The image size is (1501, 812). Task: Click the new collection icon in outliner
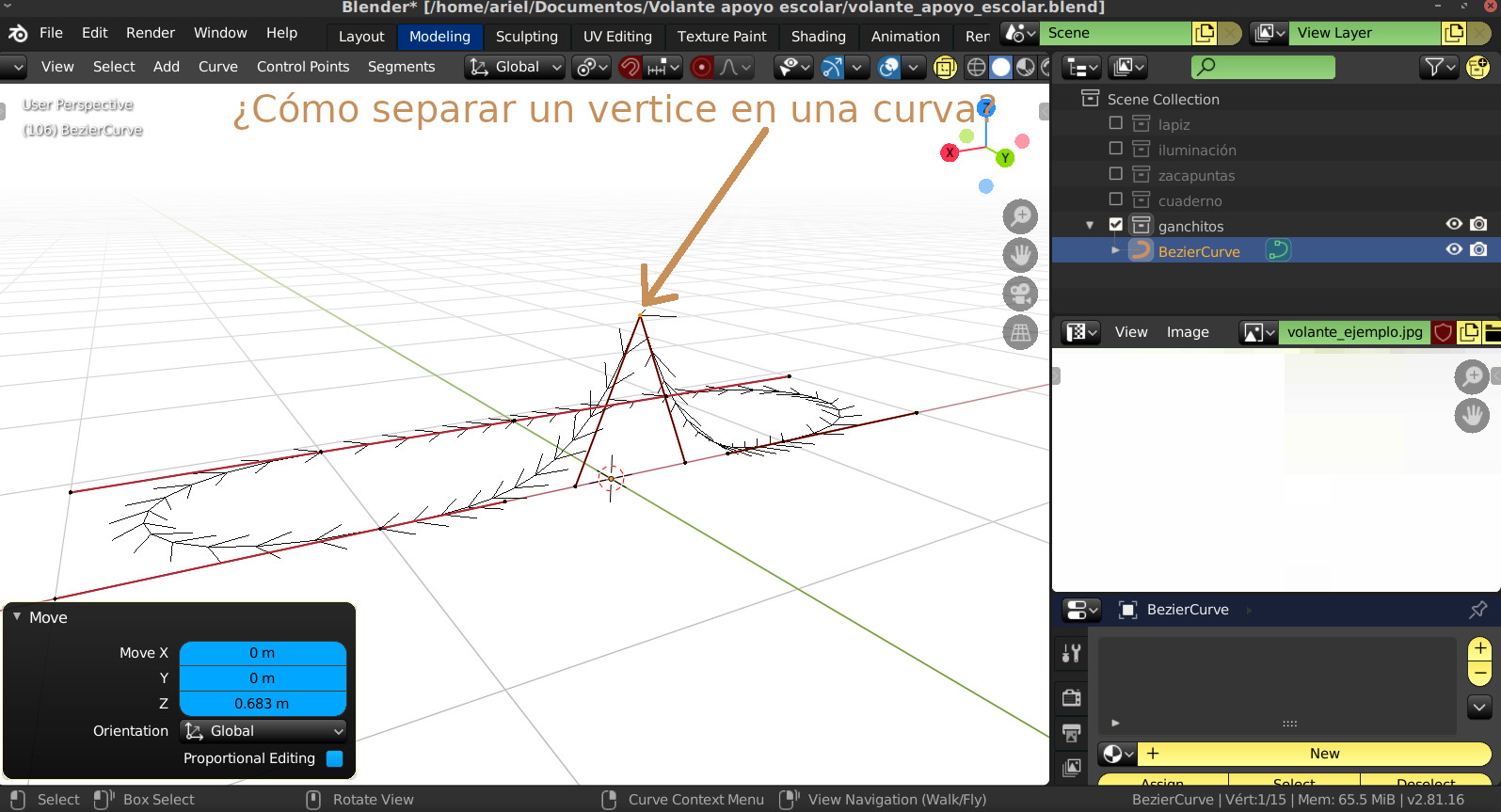(x=1477, y=67)
